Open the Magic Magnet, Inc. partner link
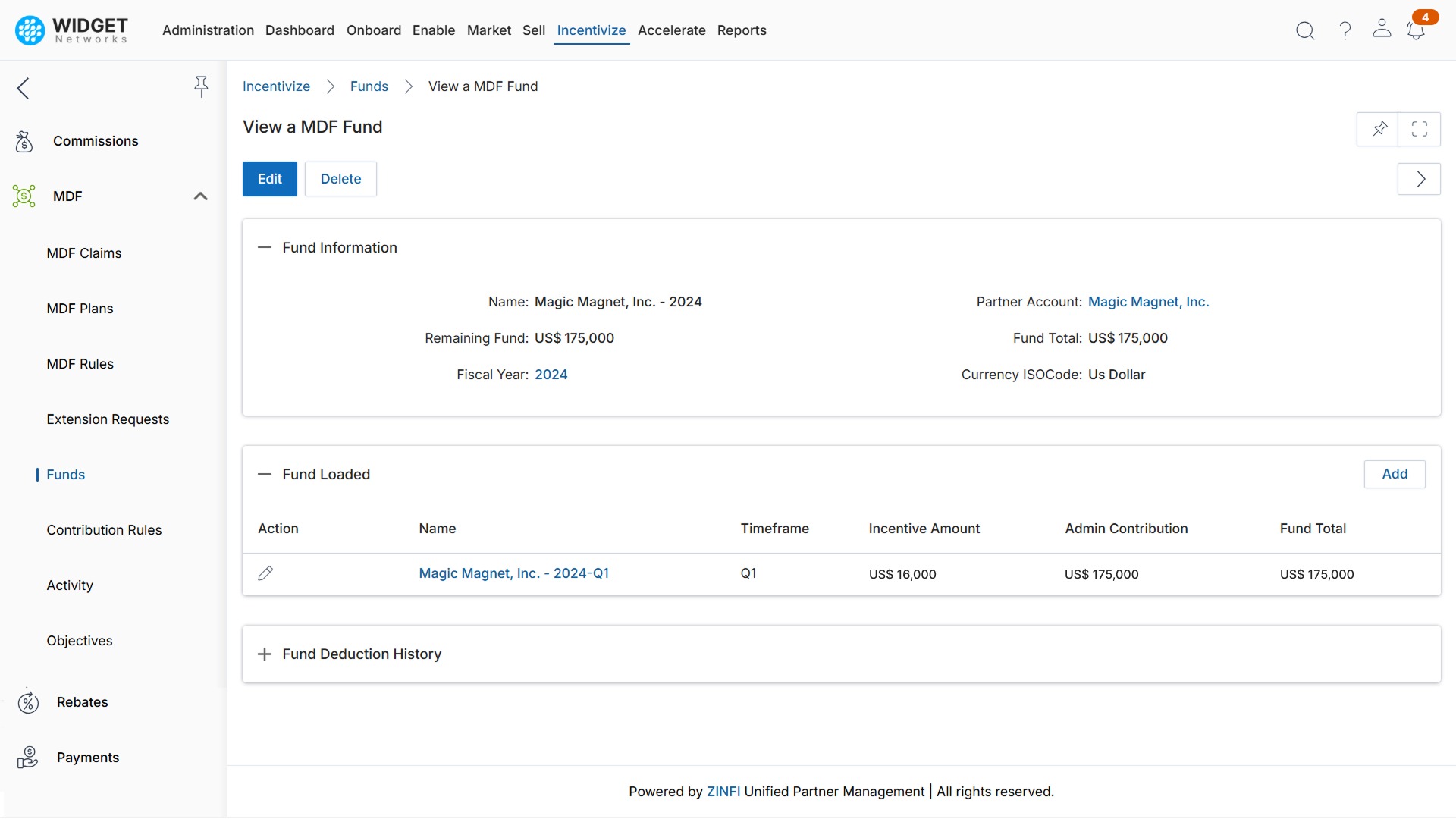1456x819 pixels. tap(1148, 301)
